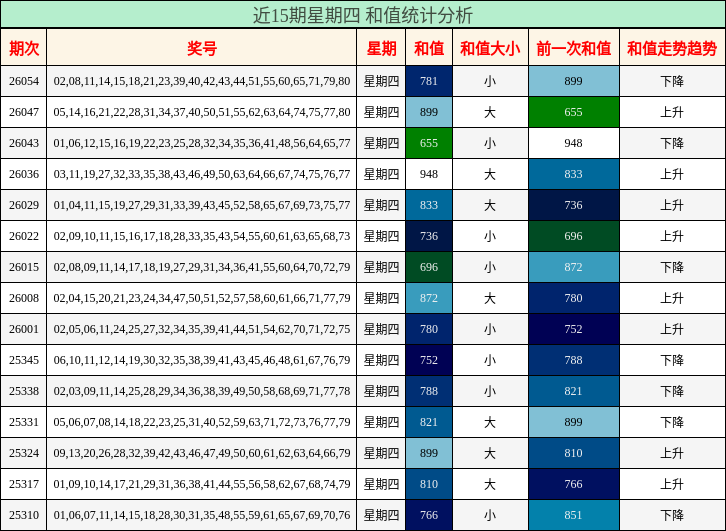This screenshot has height=531, width=726.
Task: Click previous sum 872 in row 26015
Action: coord(574,267)
